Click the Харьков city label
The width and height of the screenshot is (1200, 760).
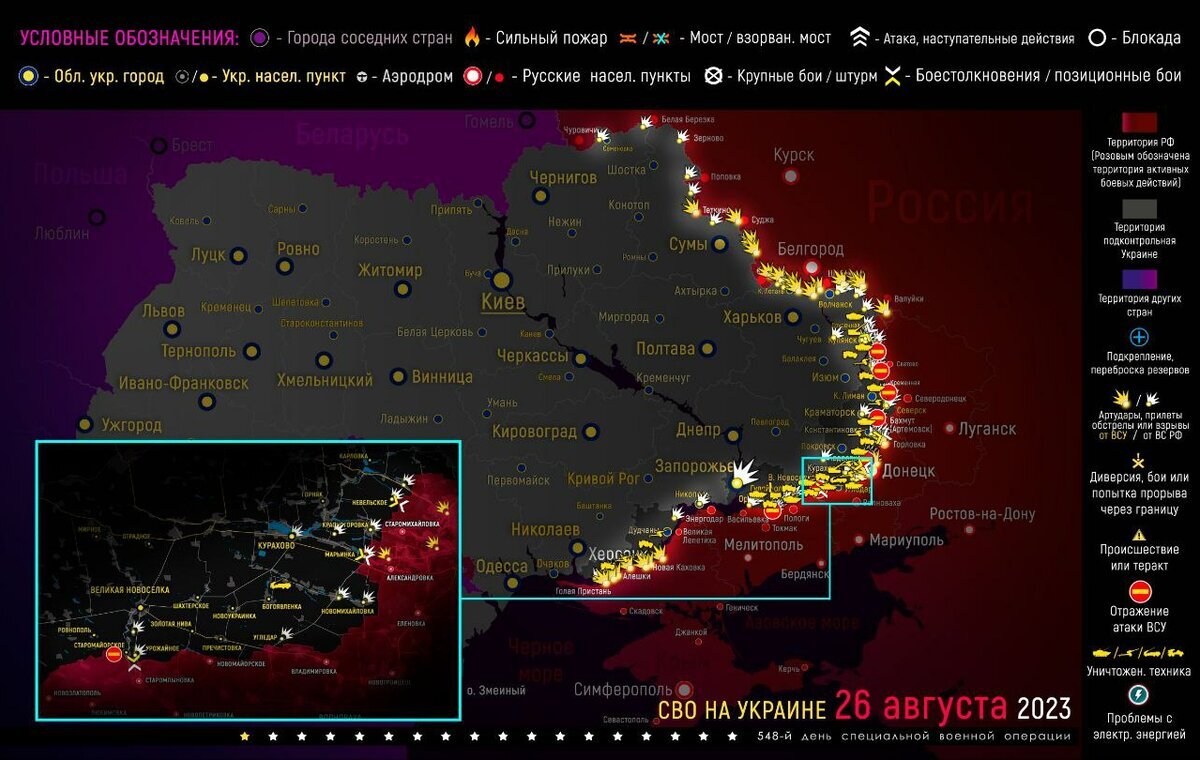(753, 317)
